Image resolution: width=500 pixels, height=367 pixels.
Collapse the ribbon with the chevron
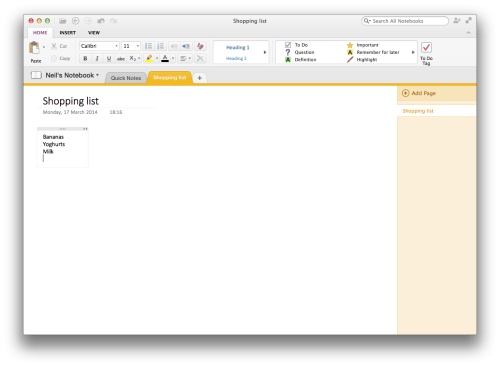click(468, 33)
